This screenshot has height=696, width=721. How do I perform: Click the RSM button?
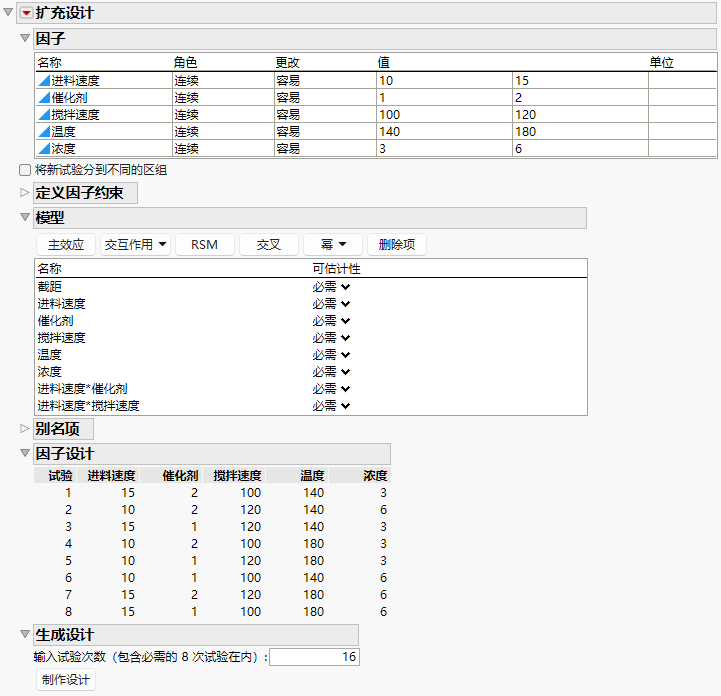click(x=205, y=245)
